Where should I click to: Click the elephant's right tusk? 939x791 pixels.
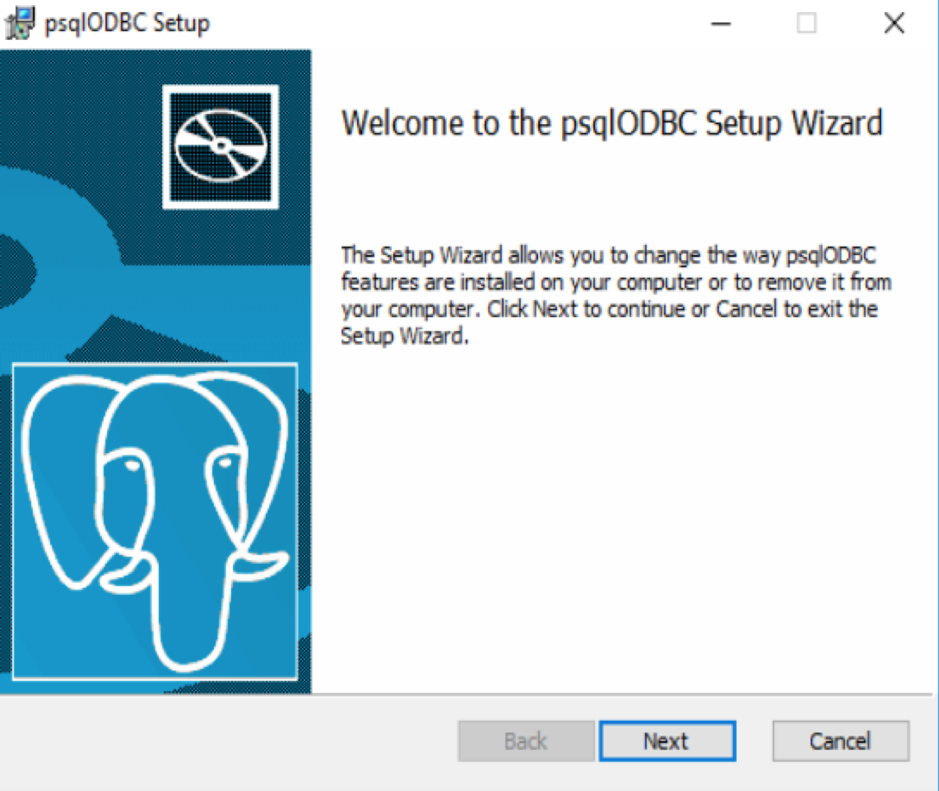(x=259, y=566)
